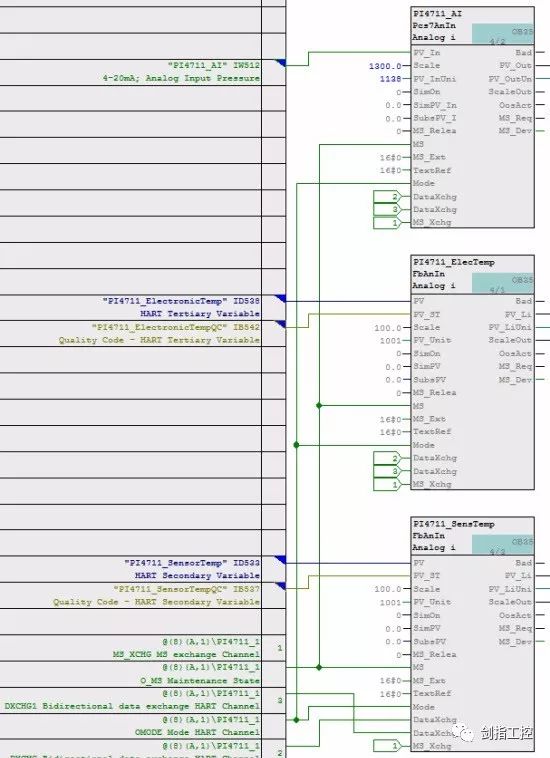Click OB35 runtime box on PI4711_AI block
Image resolution: width=550 pixels, height=758 pixels.
click(x=503, y=34)
